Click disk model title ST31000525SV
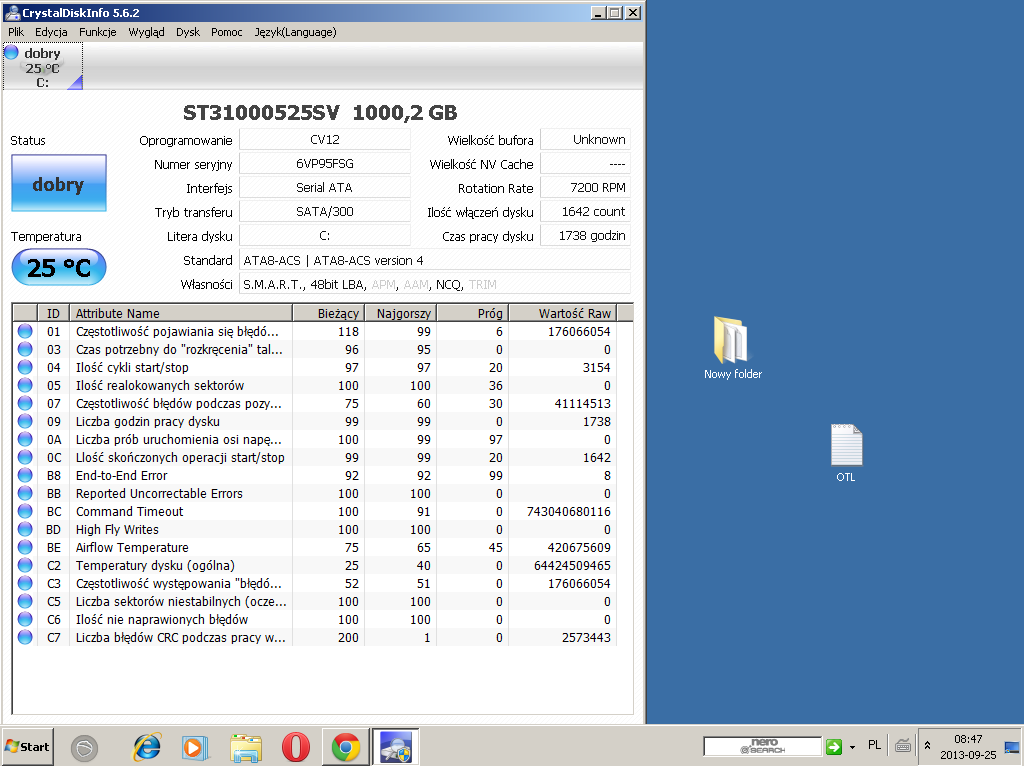Image resolution: width=1024 pixels, height=766 pixels. (261, 113)
